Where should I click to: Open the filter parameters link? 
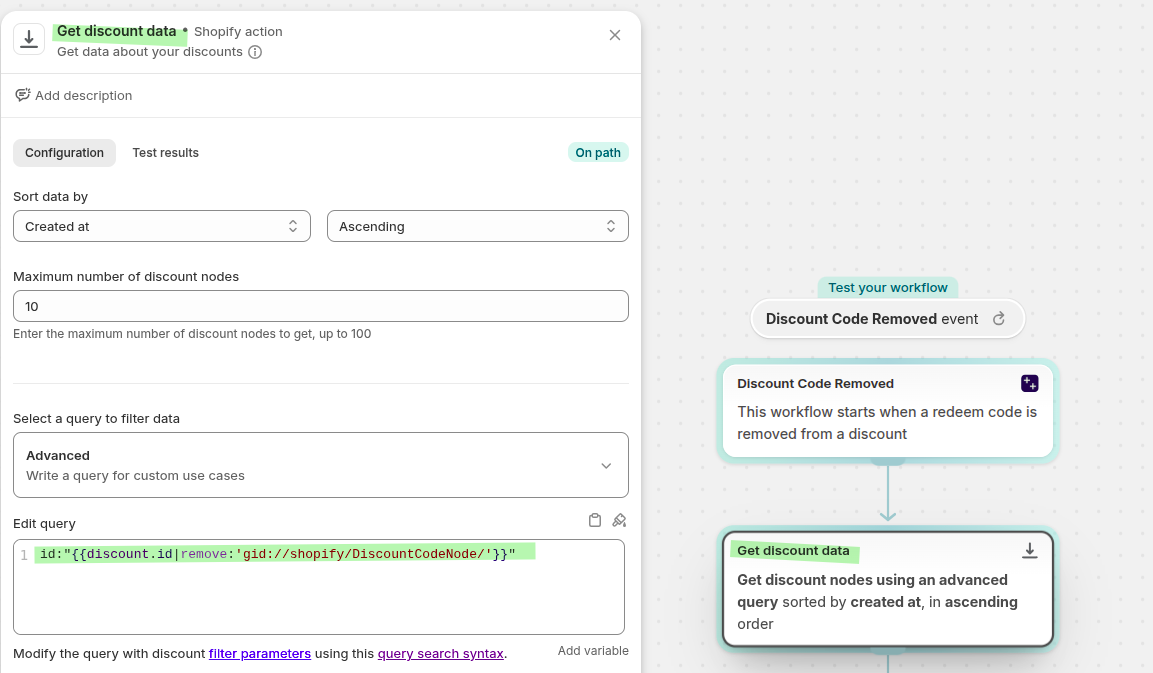point(260,654)
